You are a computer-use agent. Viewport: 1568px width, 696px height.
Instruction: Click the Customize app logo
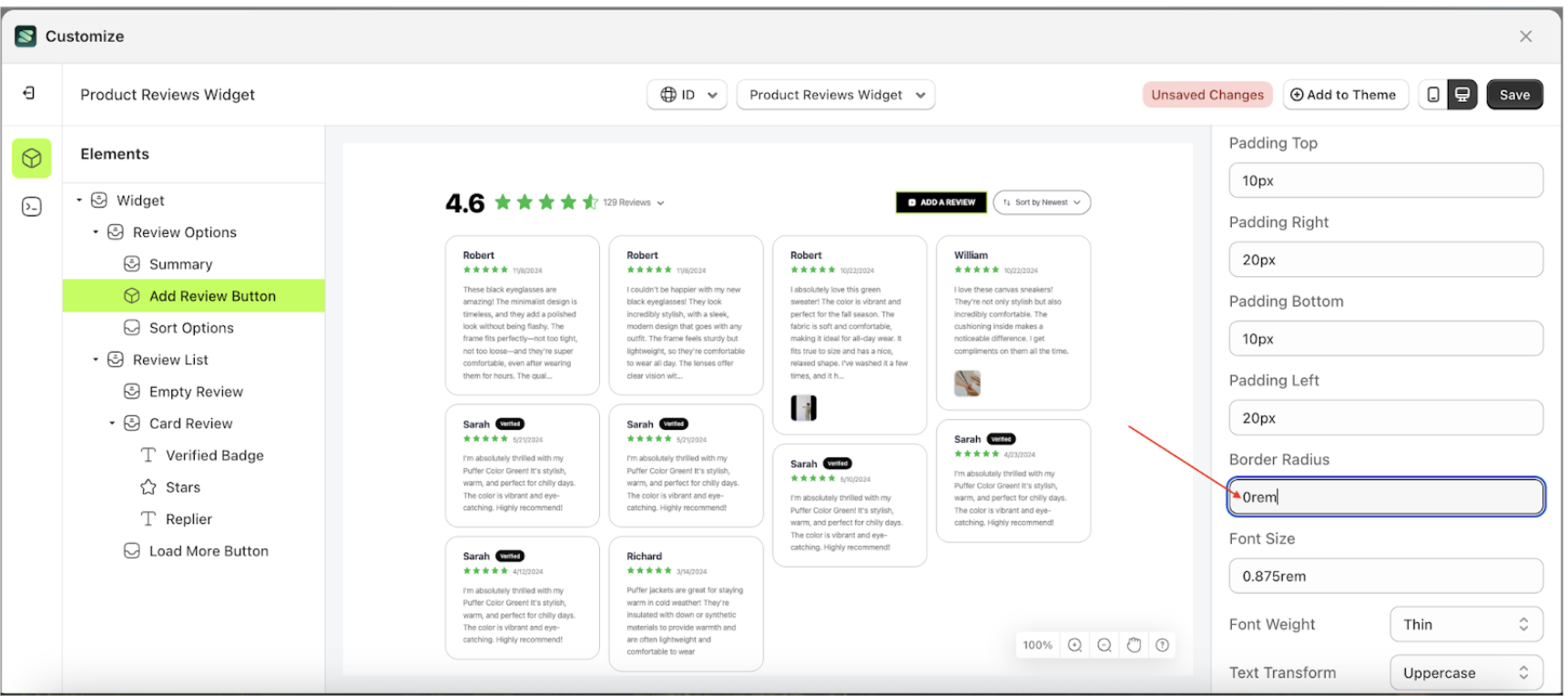[25, 36]
